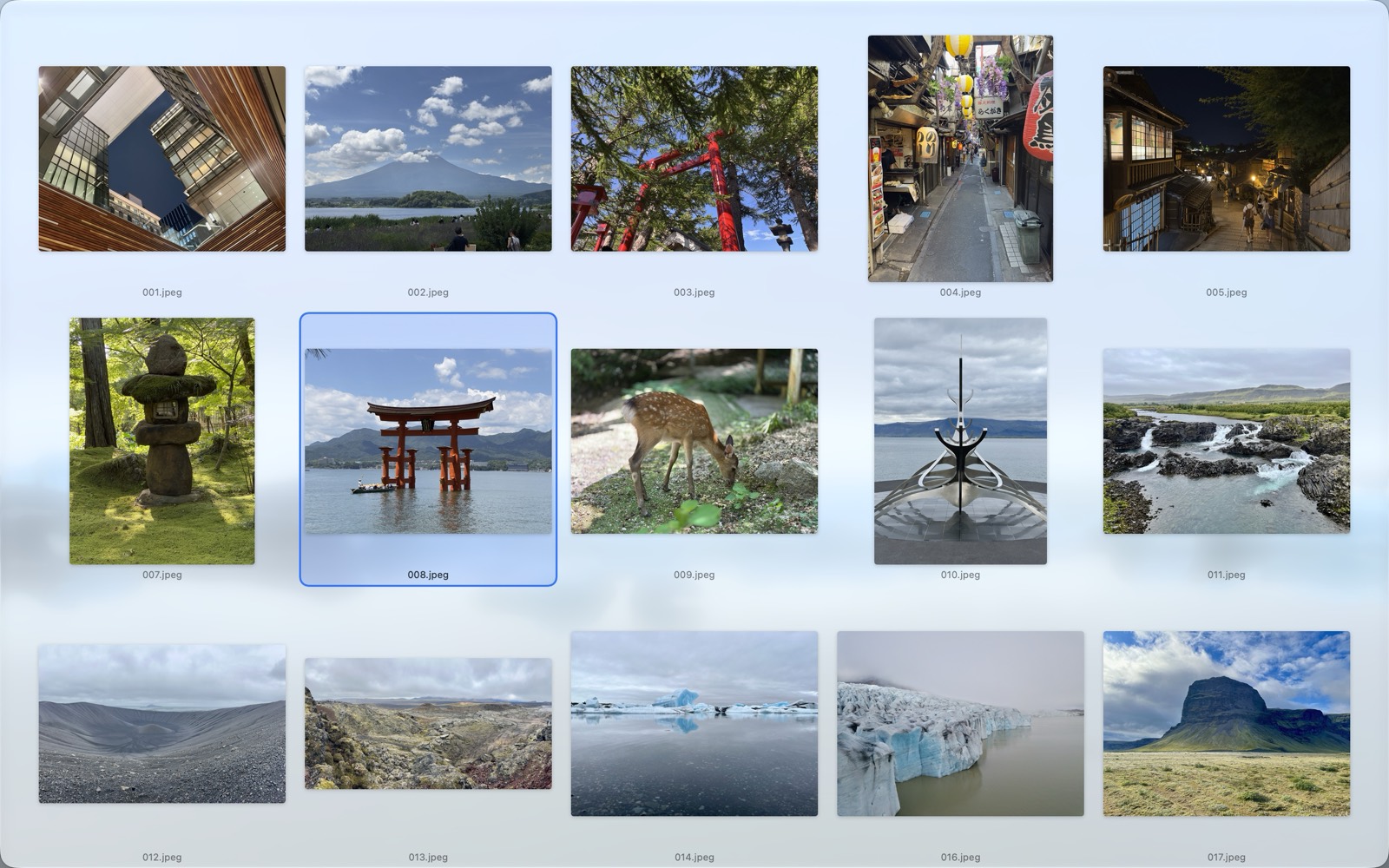This screenshot has width=1389, height=868.
Task: Click the highlighted filename label 008.jpeg
Action: tap(428, 575)
